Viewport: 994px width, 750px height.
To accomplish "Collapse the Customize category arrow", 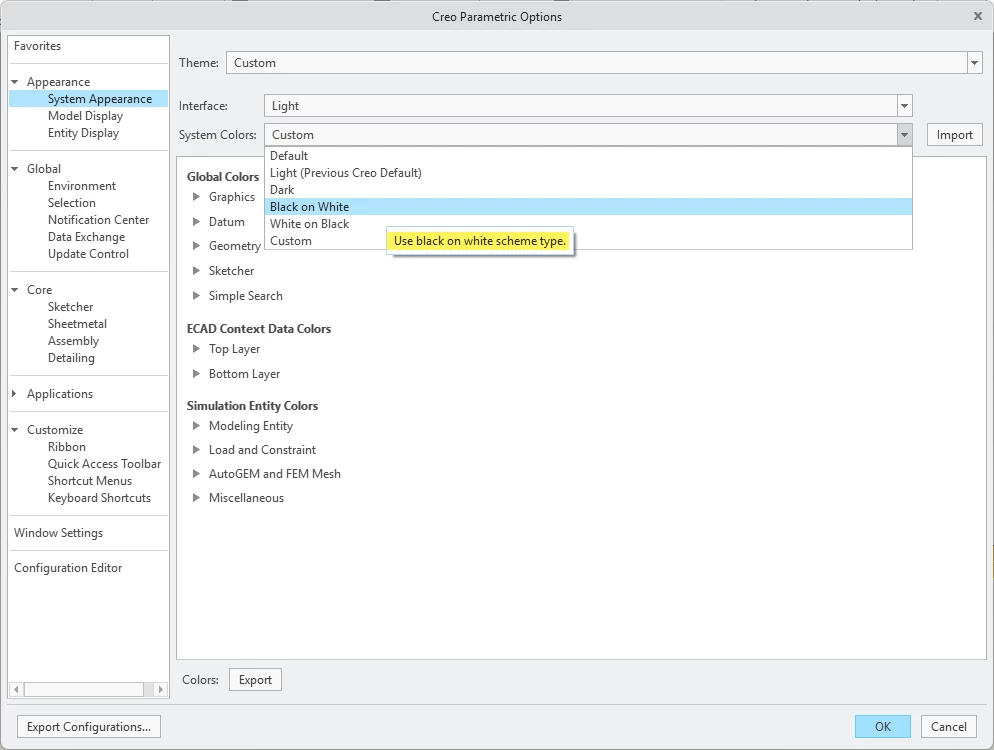I will 15,430.
